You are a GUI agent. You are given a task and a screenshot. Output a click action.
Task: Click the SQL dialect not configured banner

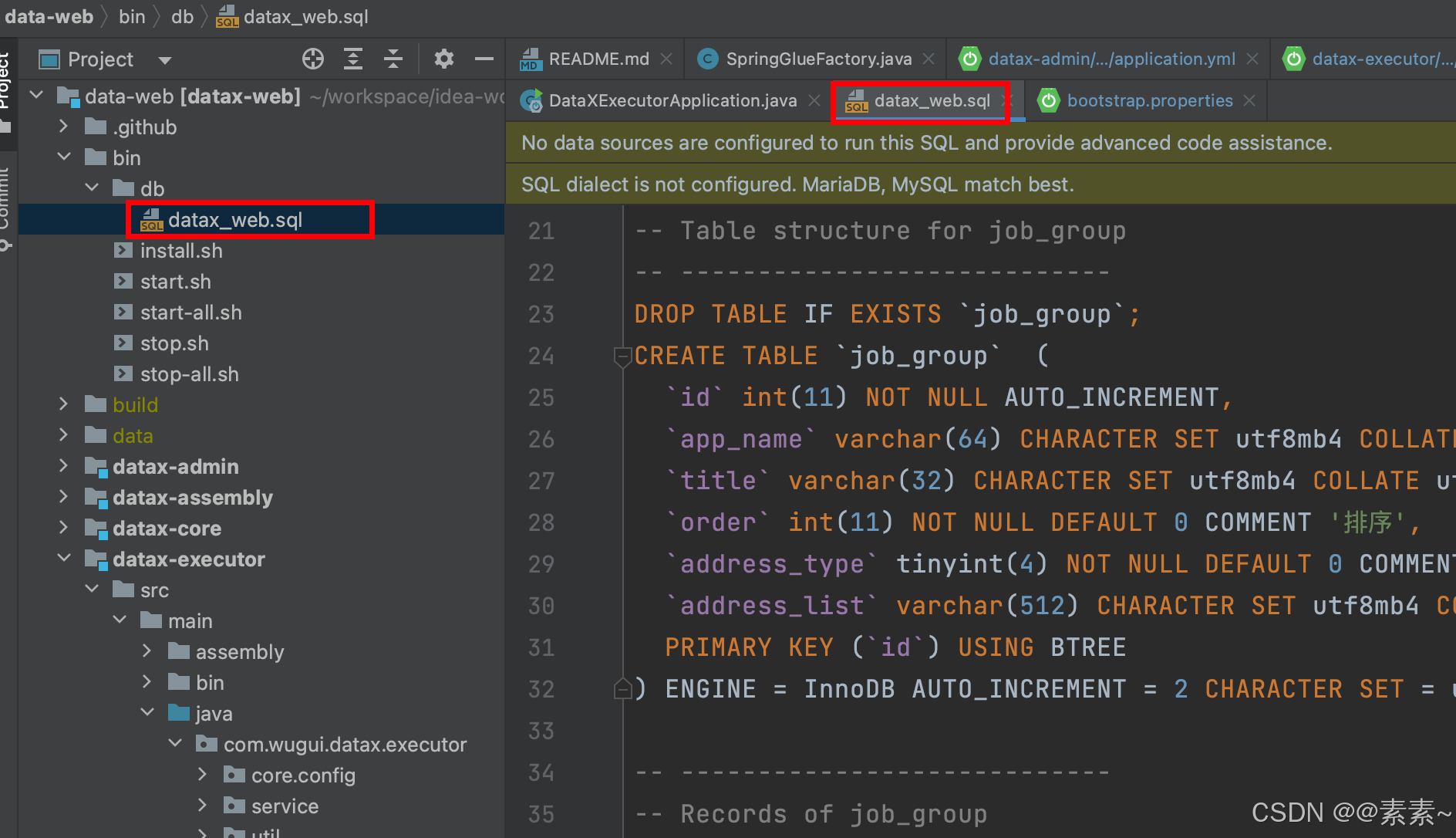pyautogui.click(x=980, y=184)
